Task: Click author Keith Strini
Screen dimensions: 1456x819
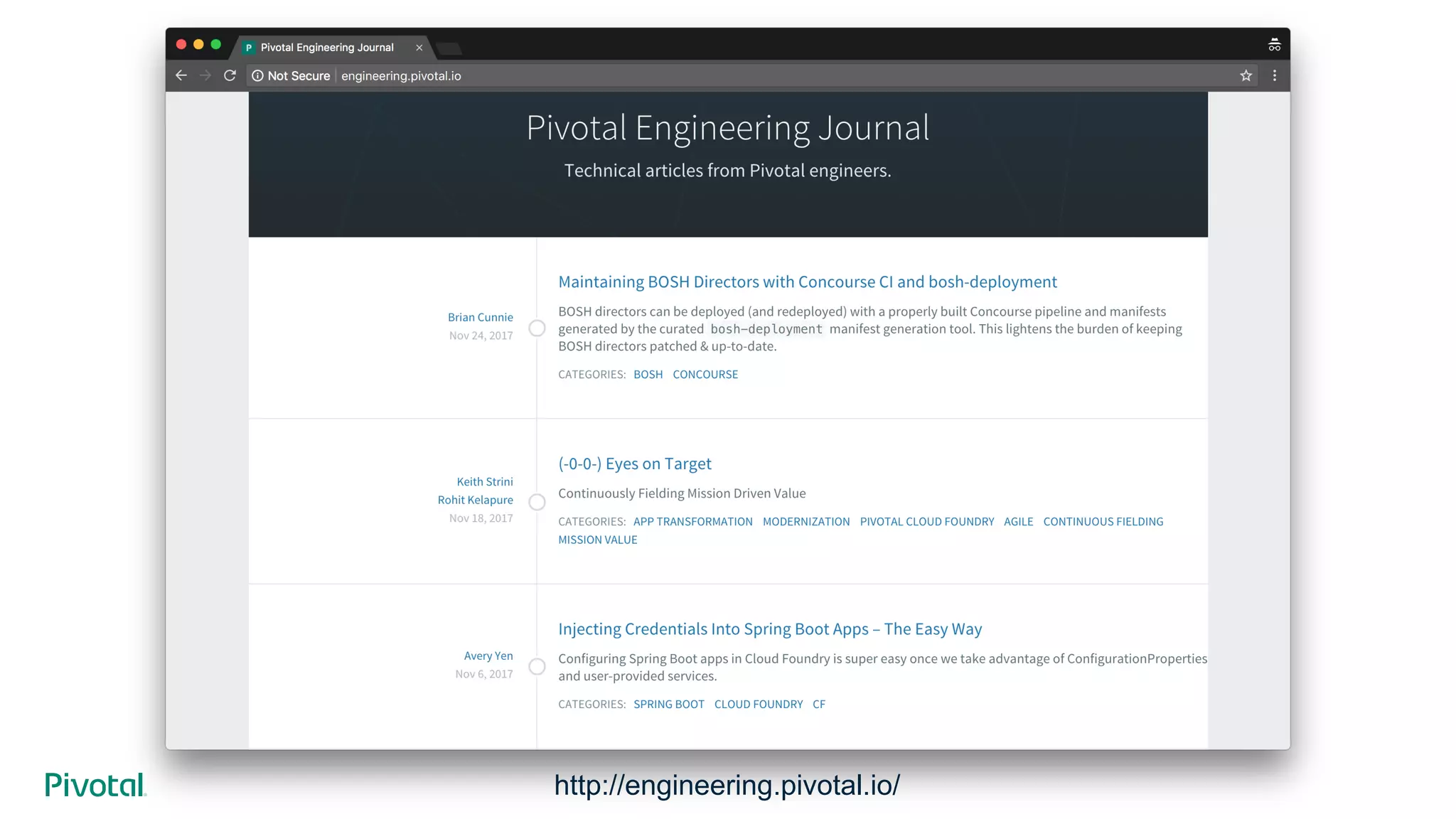Action: tap(485, 482)
